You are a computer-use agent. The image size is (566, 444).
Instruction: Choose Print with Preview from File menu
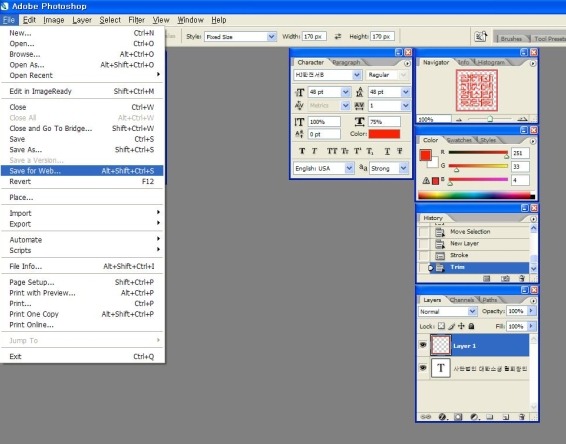pos(82,293)
